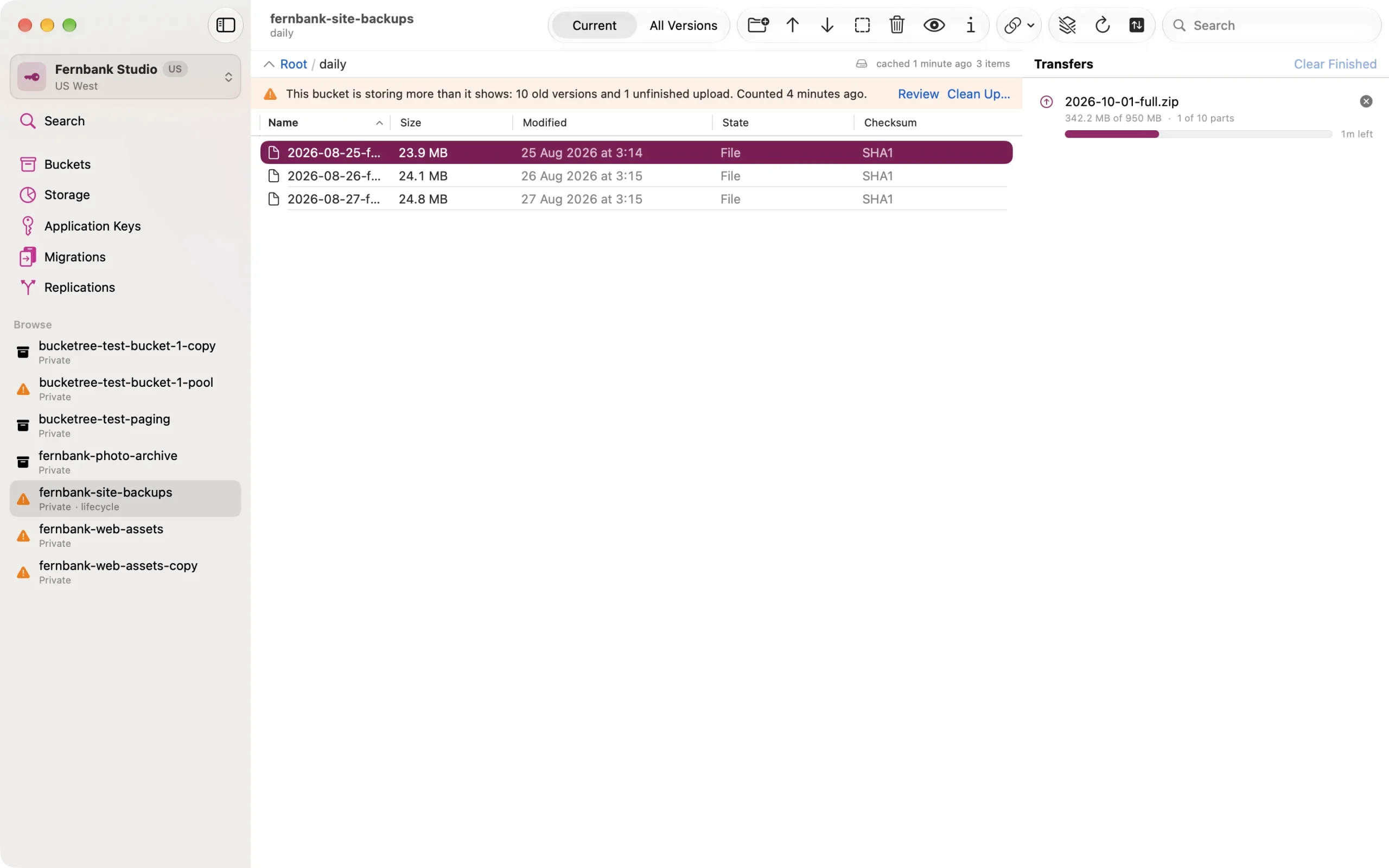
Task: Sort by the Size column header
Action: 452,123
